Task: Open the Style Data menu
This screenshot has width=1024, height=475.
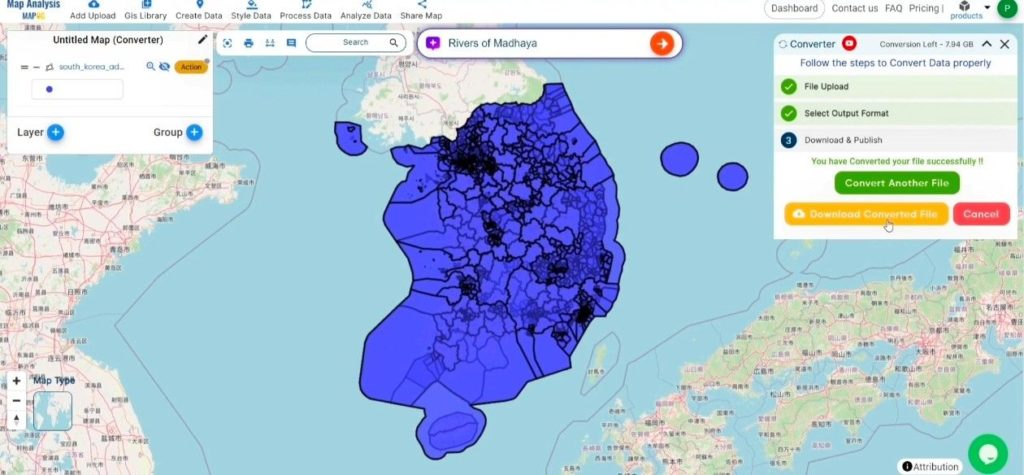Action: pos(251,10)
